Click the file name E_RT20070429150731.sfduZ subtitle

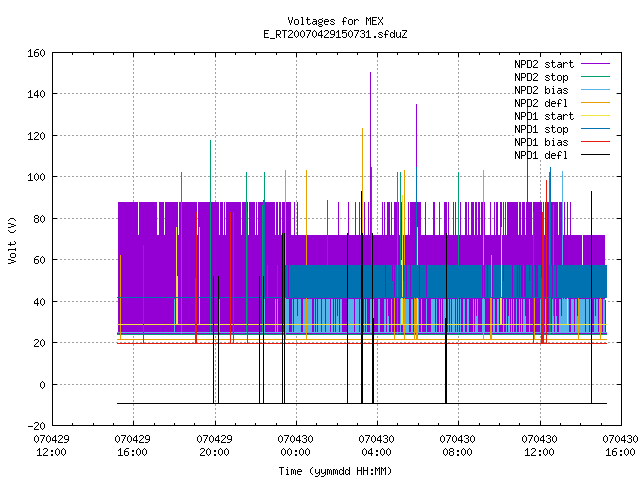tap(335, 34)
